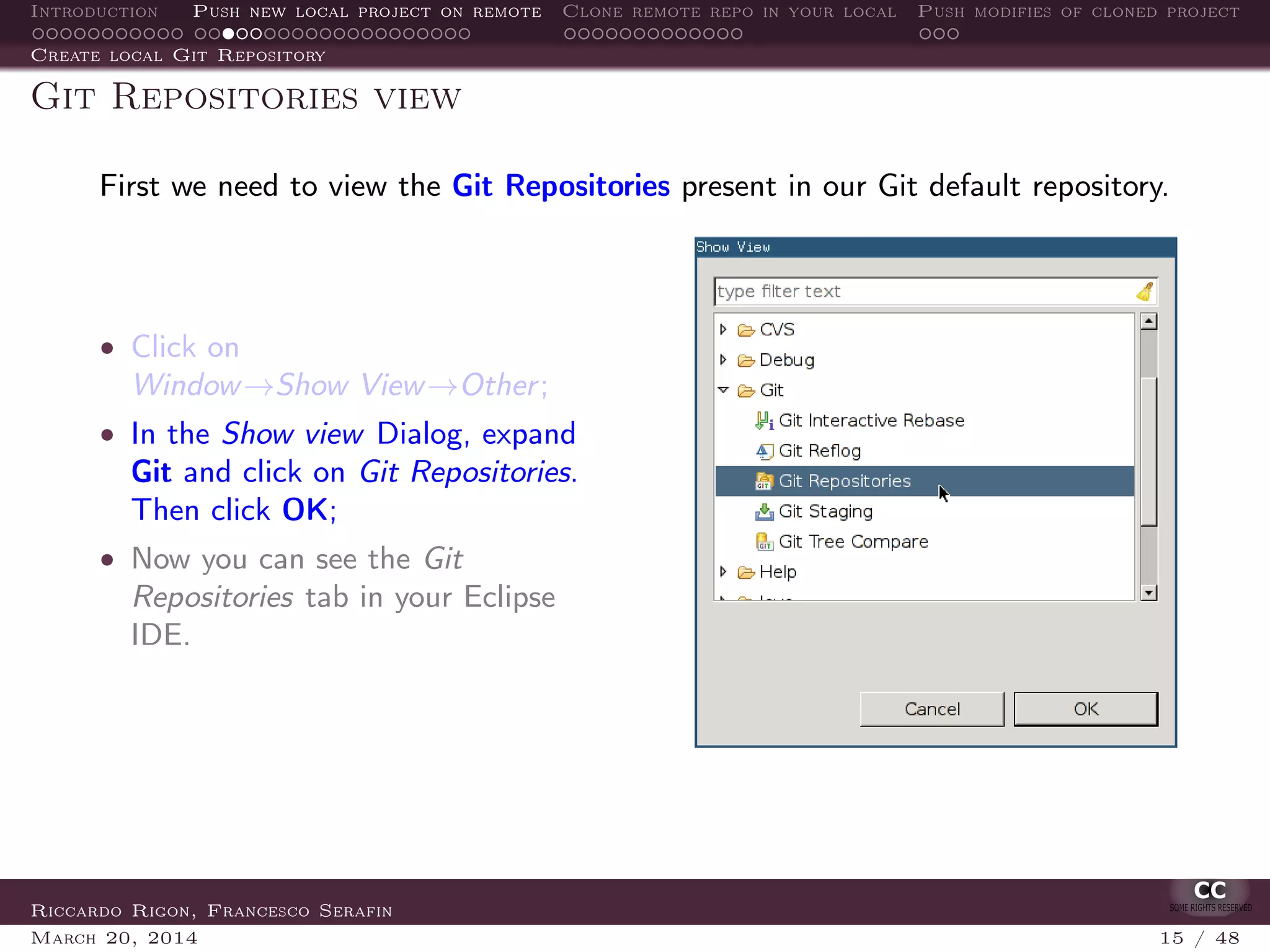This screenshot has width=1270, height=952.
Task: Go to Push new local project on remote
Action: click(367, 12)
